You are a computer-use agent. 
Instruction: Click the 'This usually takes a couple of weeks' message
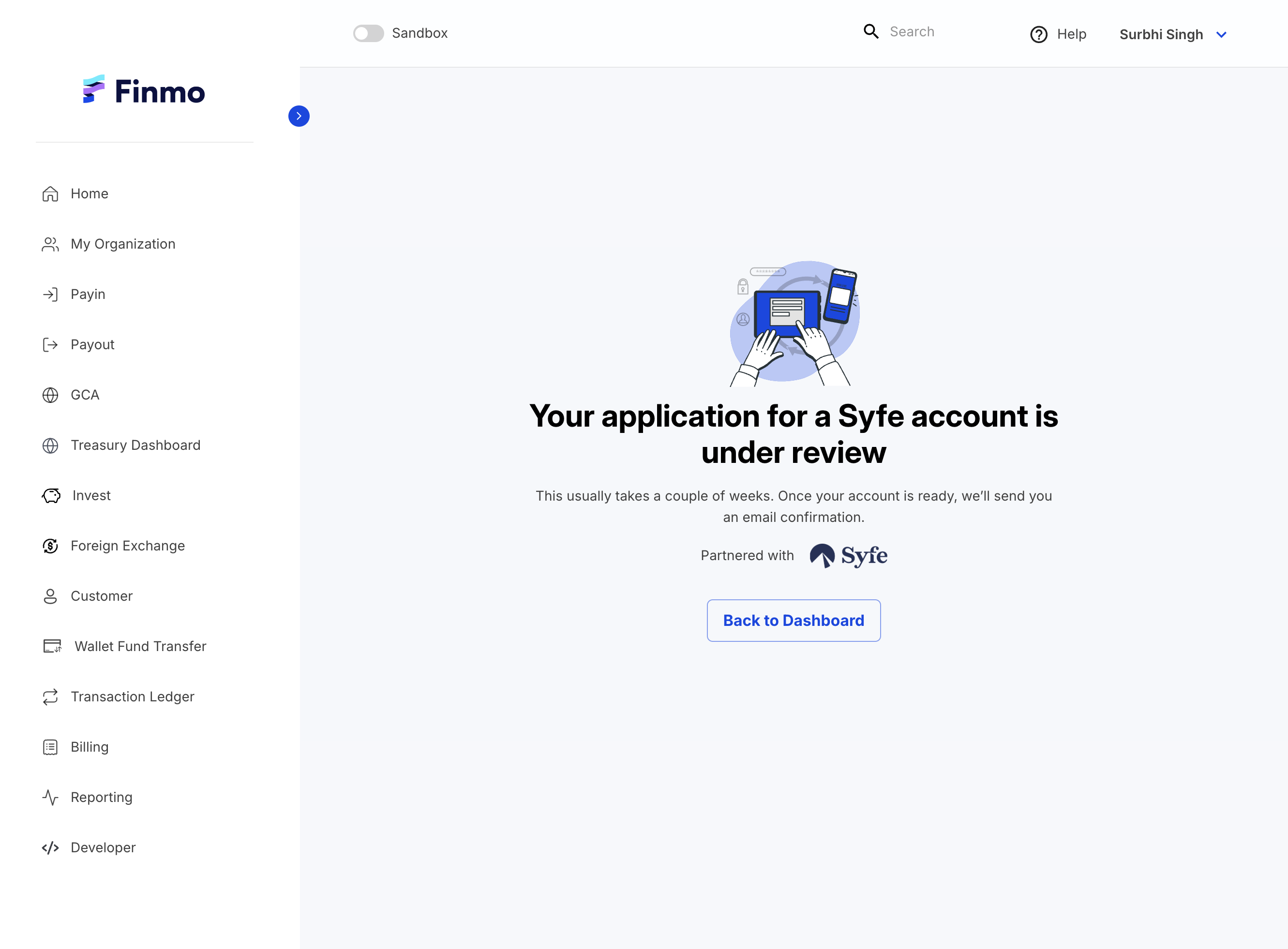[794, 507]
